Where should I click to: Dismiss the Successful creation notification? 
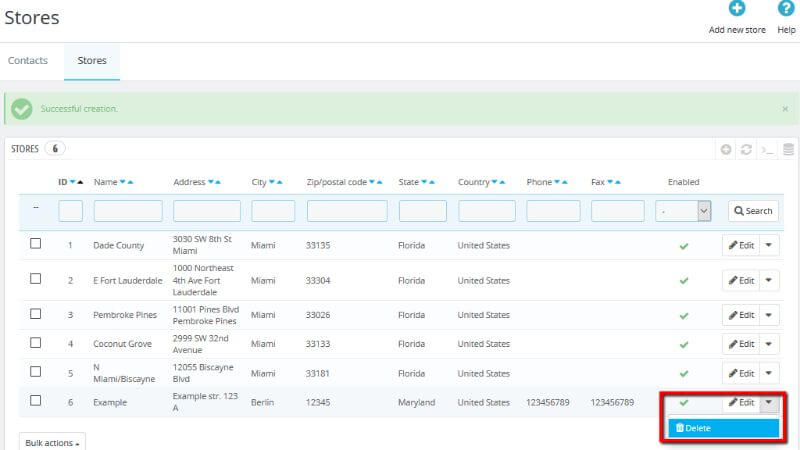tap(785, 108)
